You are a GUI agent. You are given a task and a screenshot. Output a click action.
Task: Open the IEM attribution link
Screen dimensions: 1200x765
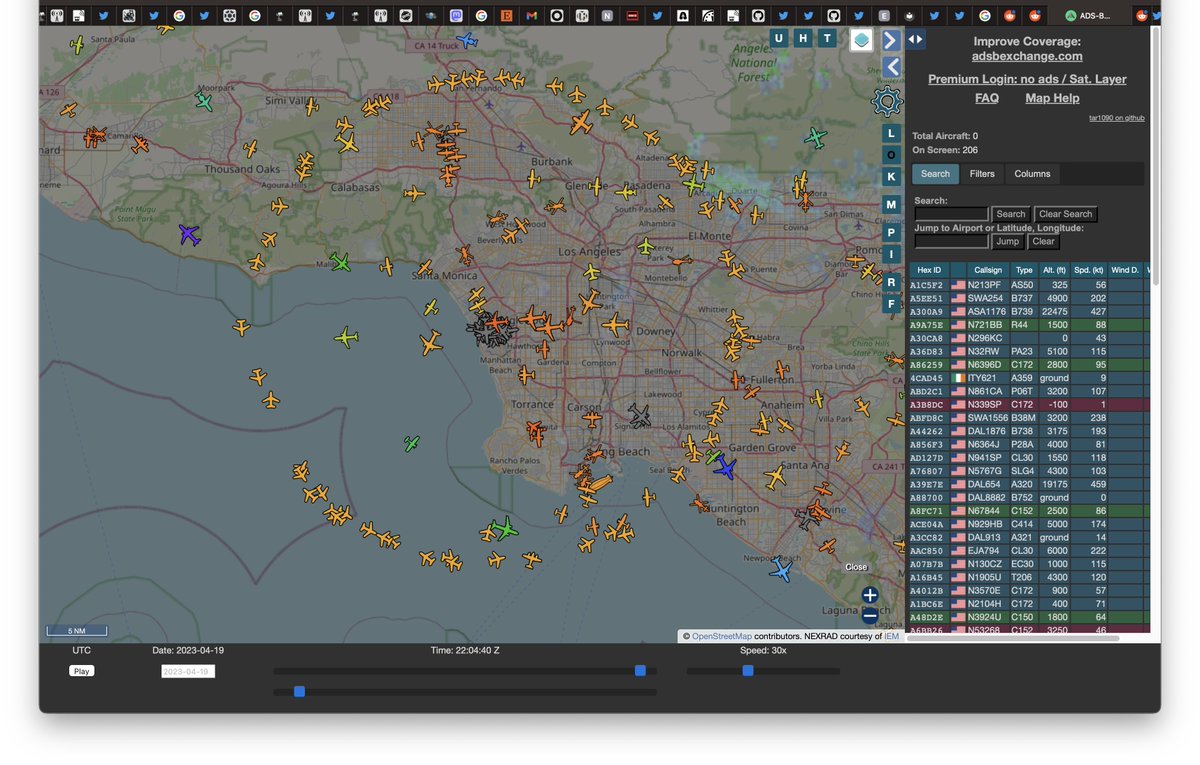[891, 636]
